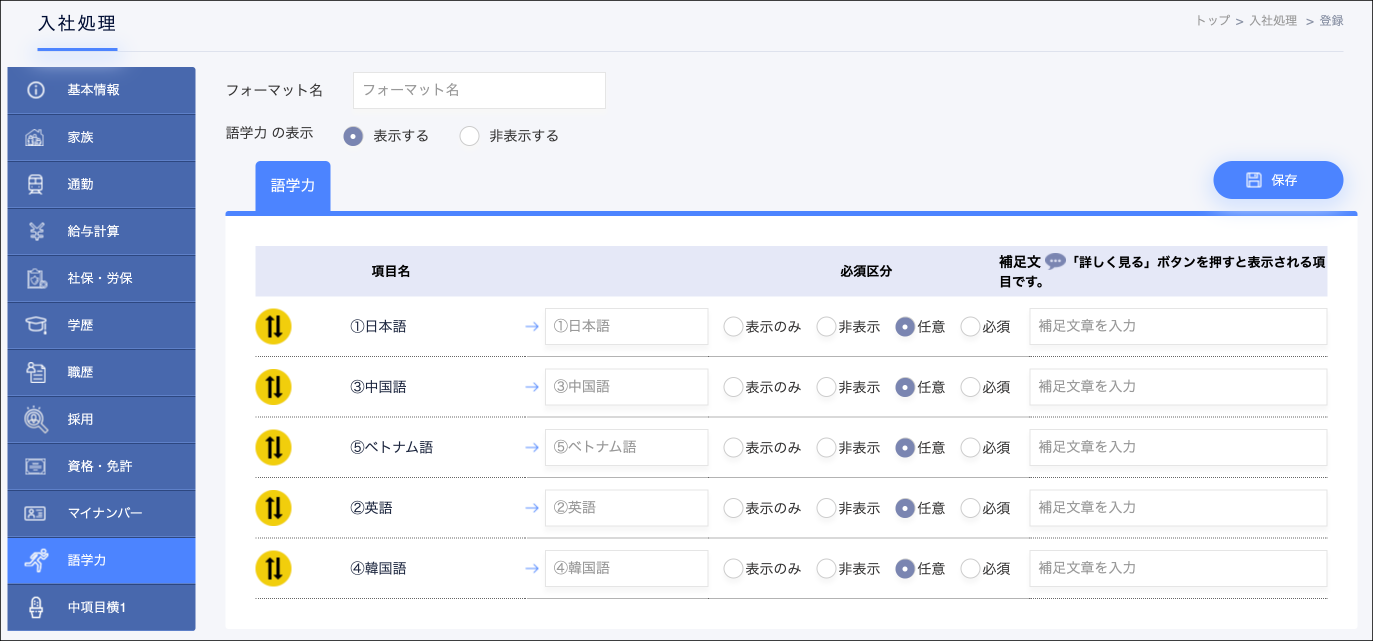Viewport: 1373px width, 641px height.
Task: Select 必須 radio for ②英語 row
Action: pos(970,508)
